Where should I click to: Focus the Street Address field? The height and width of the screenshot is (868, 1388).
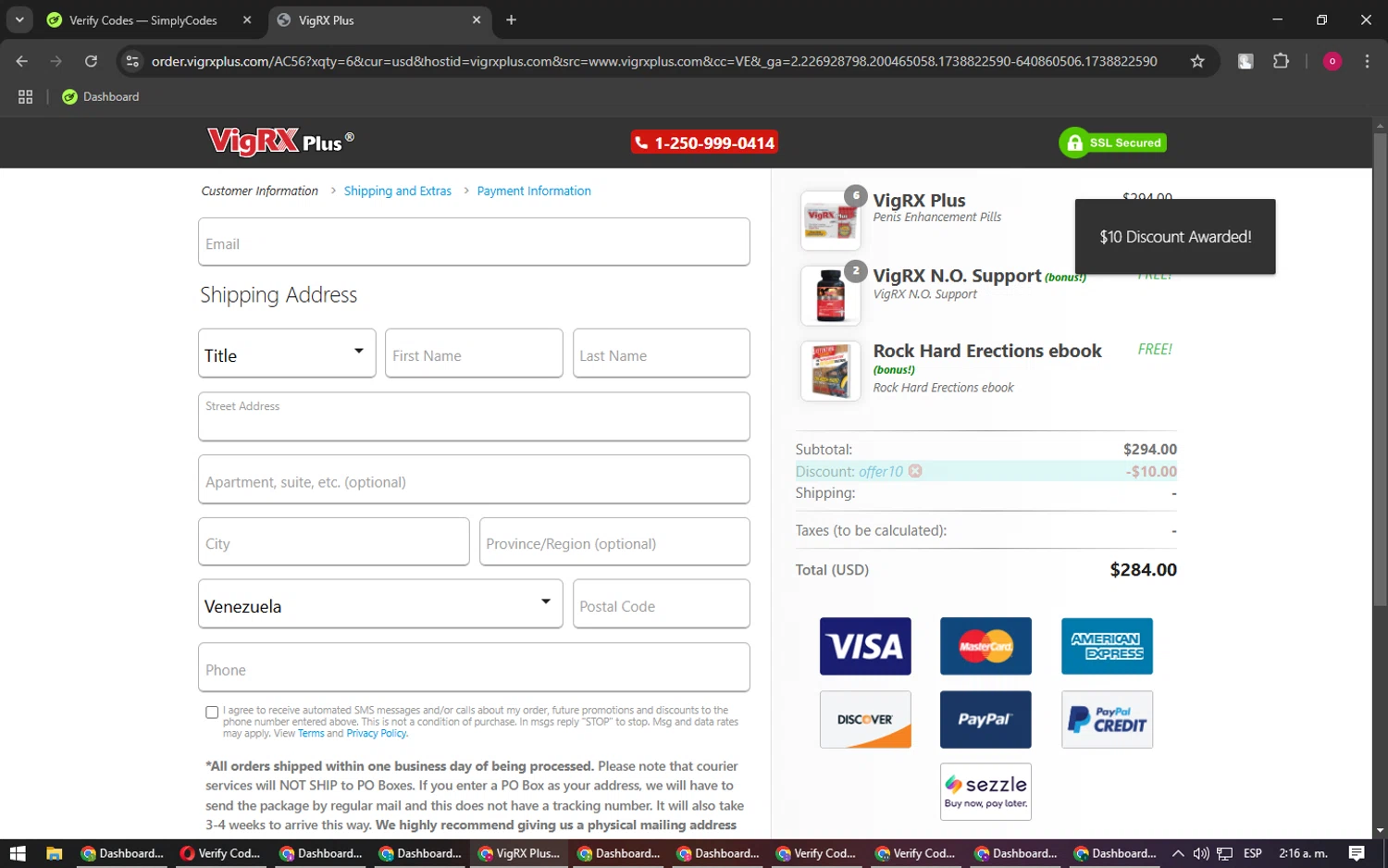click(x=474, y=416)
